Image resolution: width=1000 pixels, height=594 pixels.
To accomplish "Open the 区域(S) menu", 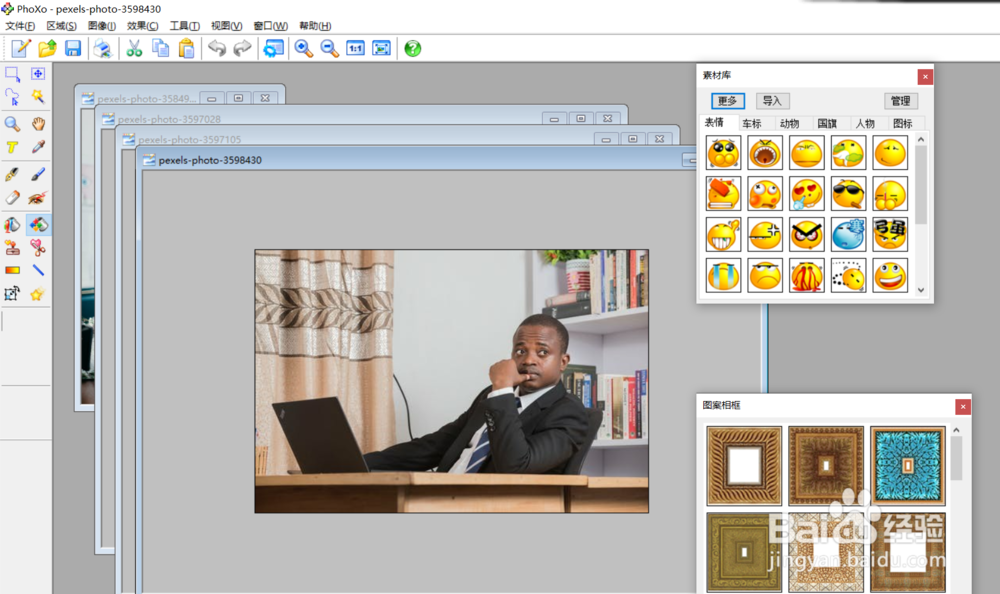I will [x=61, y=26].
